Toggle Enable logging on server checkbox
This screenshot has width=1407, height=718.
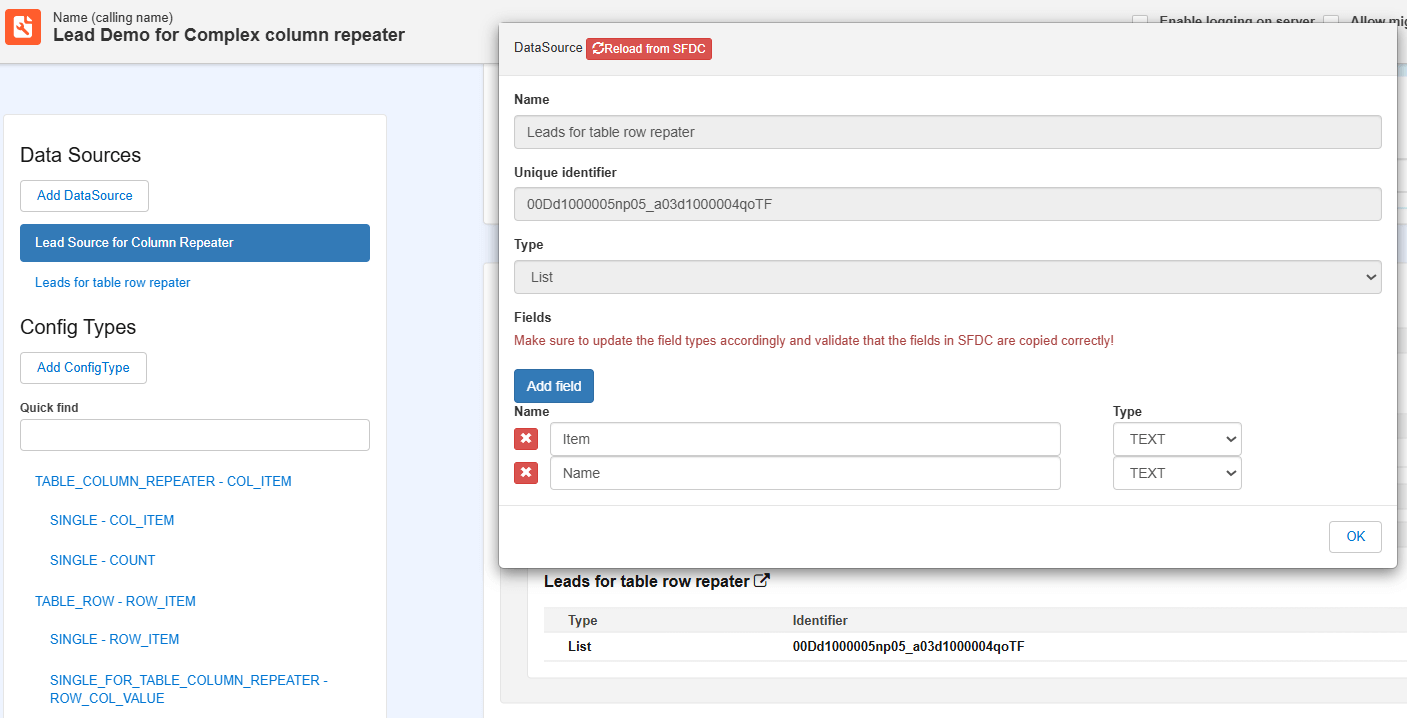coord(1140,20)
